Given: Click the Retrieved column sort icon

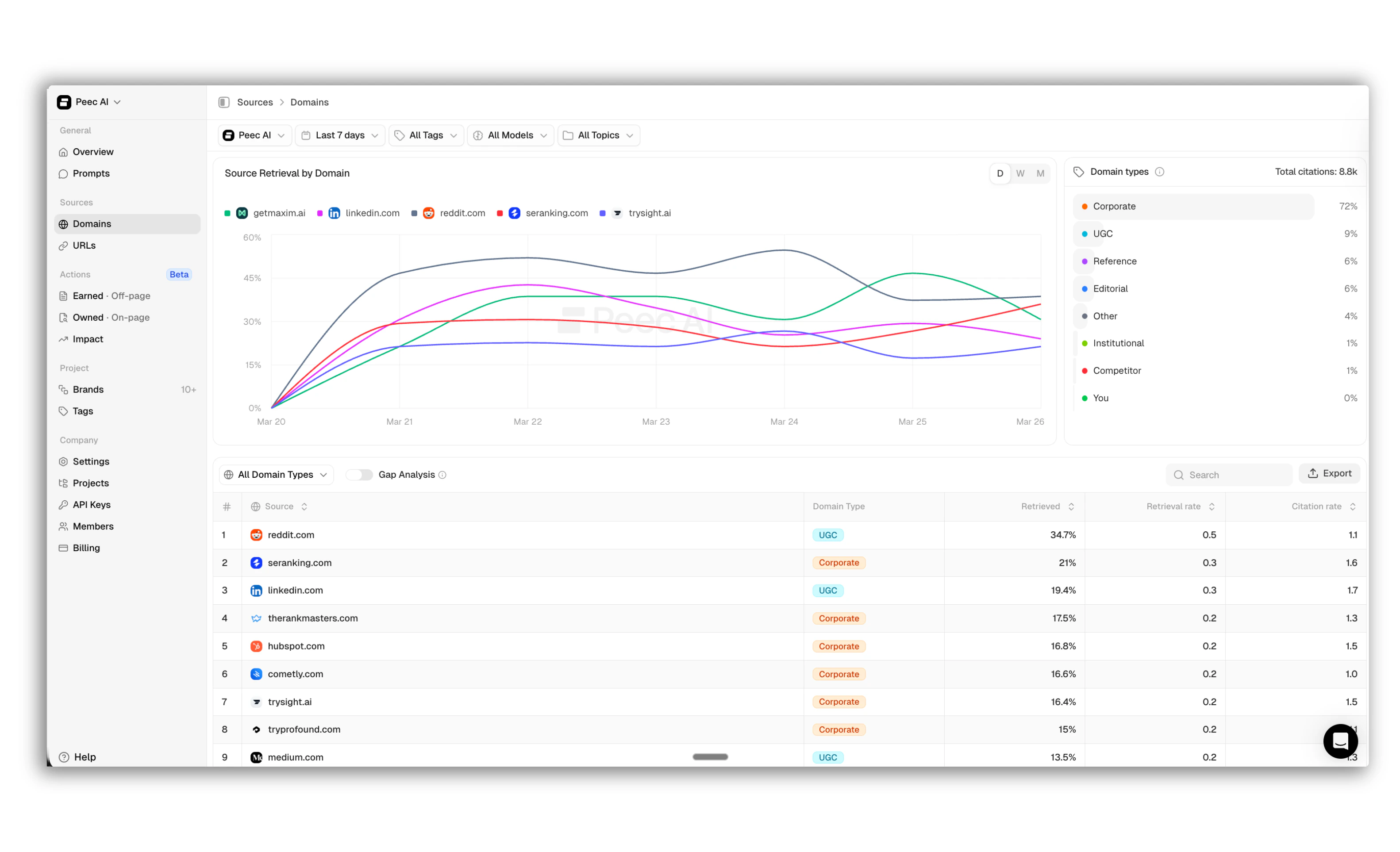Looking at the screenshot, I should coord(1071,507).
